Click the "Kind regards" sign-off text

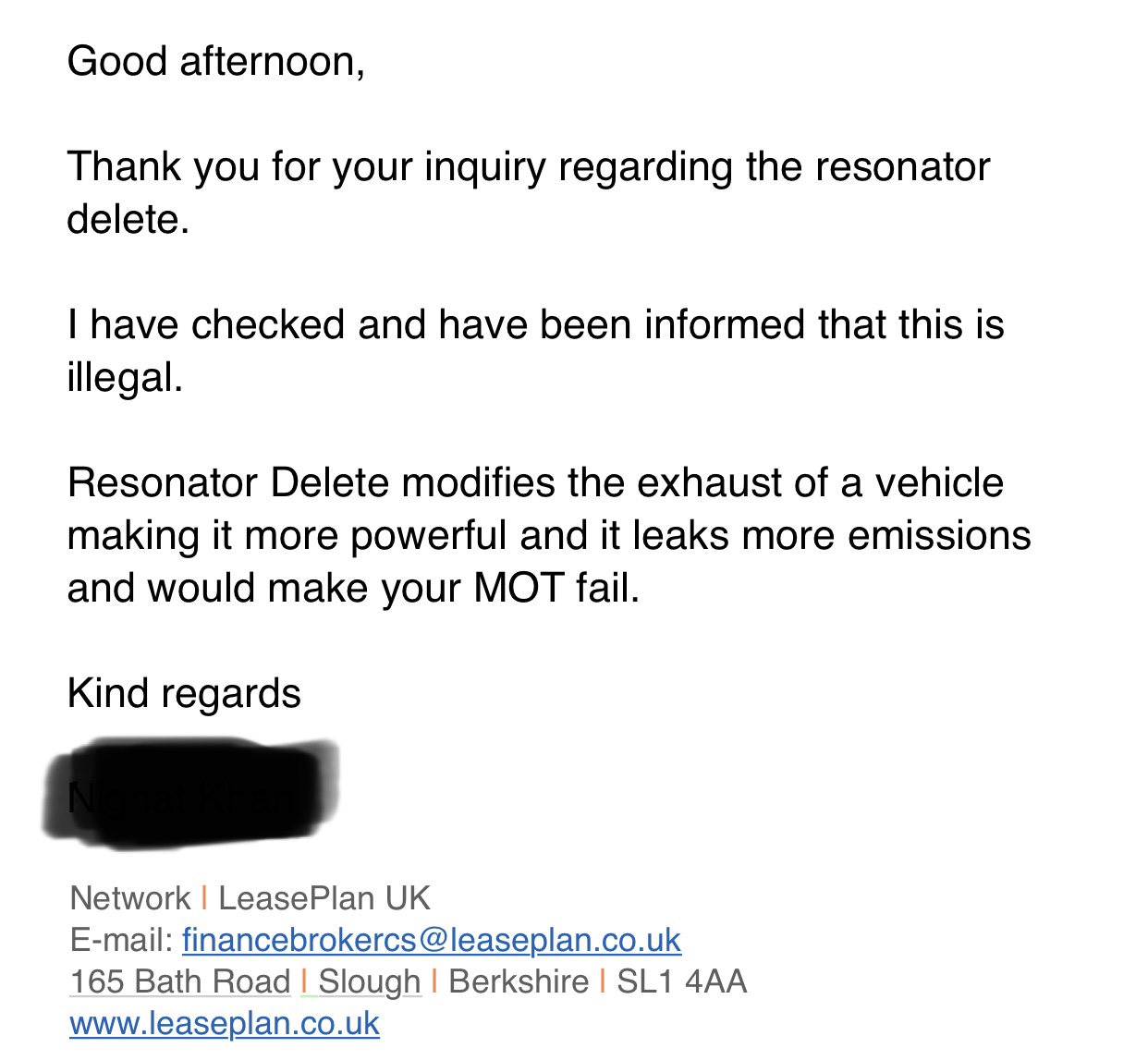tap(184, 693)
